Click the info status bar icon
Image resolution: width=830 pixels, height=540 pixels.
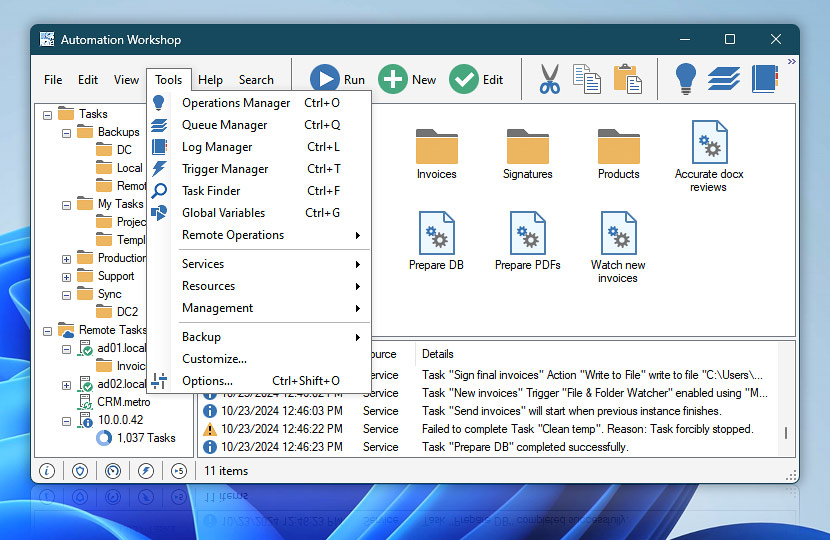pyautogui.click(x=47, y=471)
